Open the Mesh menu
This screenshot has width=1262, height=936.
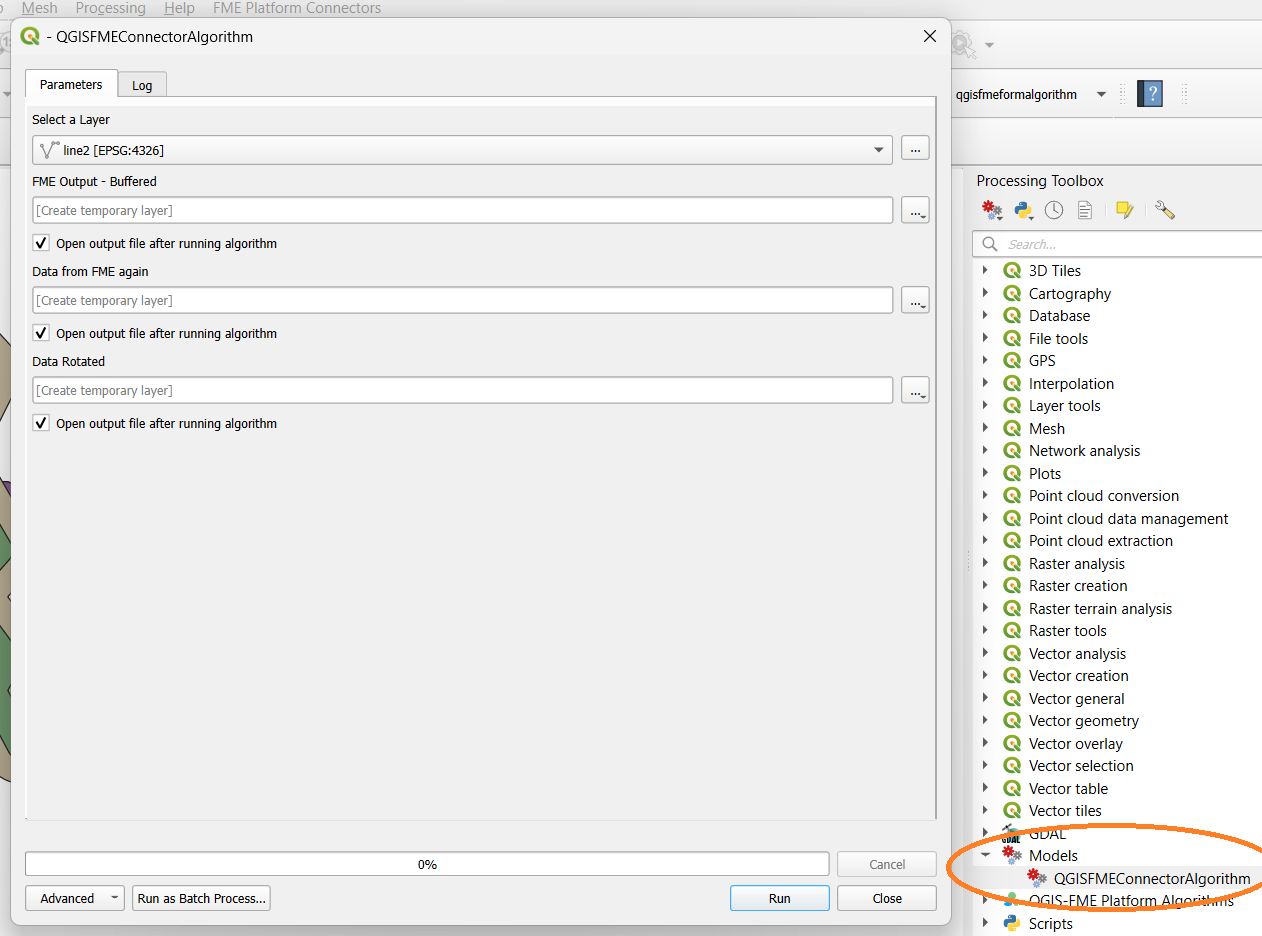click(x=40, y=8)
